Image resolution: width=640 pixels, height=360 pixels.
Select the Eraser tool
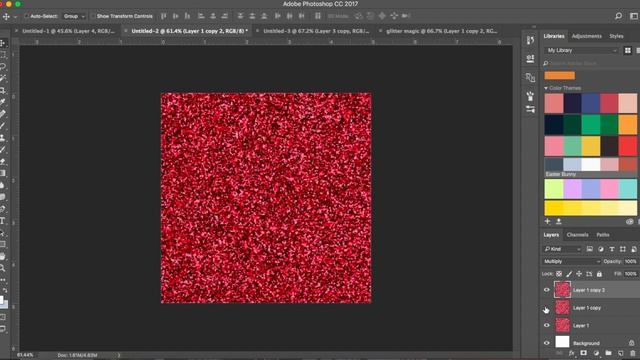[x=2, y=161]
